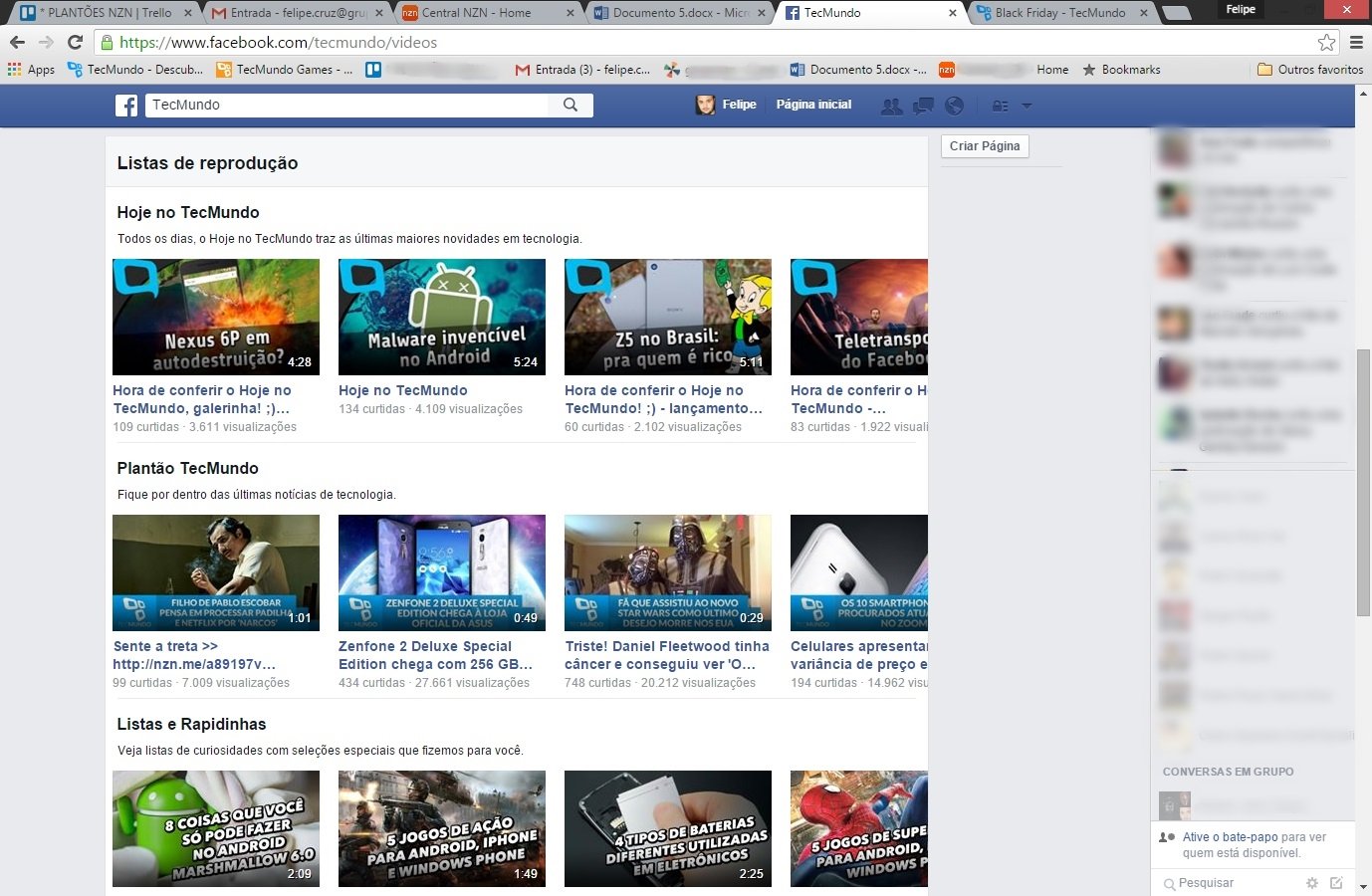Click the Felipe Chrome profile button
This screenshot has height=896, width=1372.
pyautogui.click(x=1241, y=9)
